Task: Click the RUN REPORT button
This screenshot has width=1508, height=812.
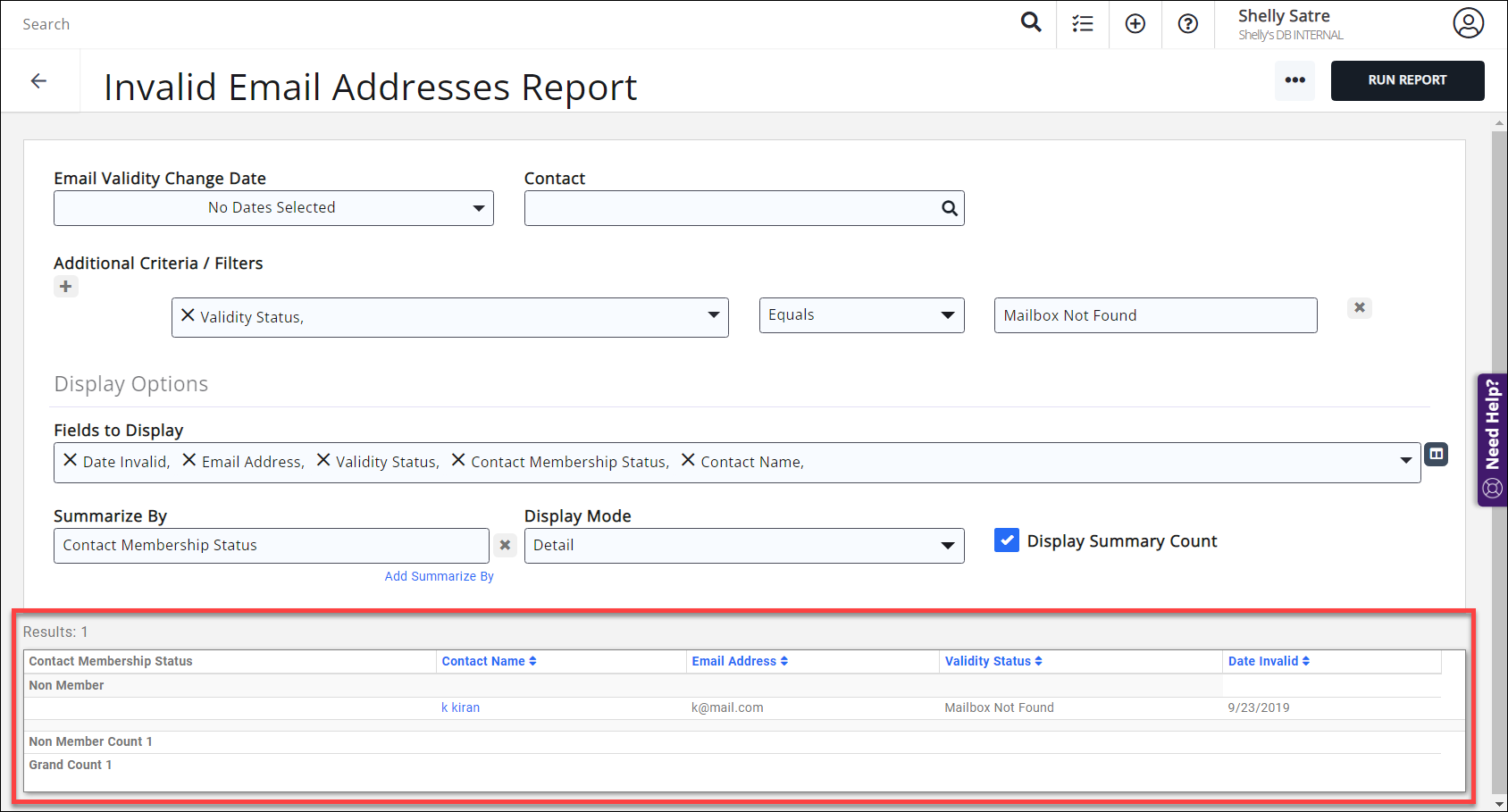Action: click(1407, 80)
